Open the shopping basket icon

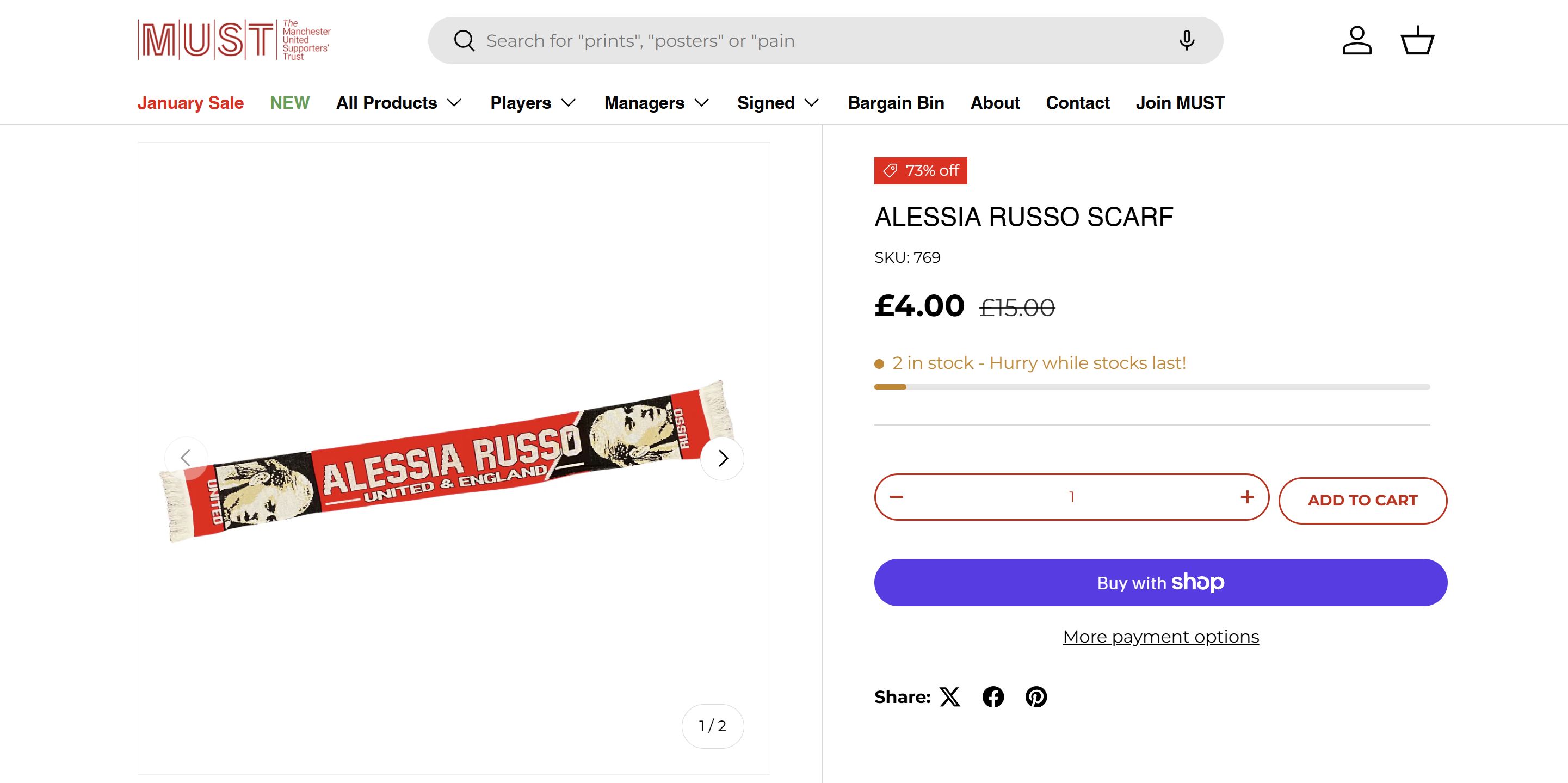1417,40
